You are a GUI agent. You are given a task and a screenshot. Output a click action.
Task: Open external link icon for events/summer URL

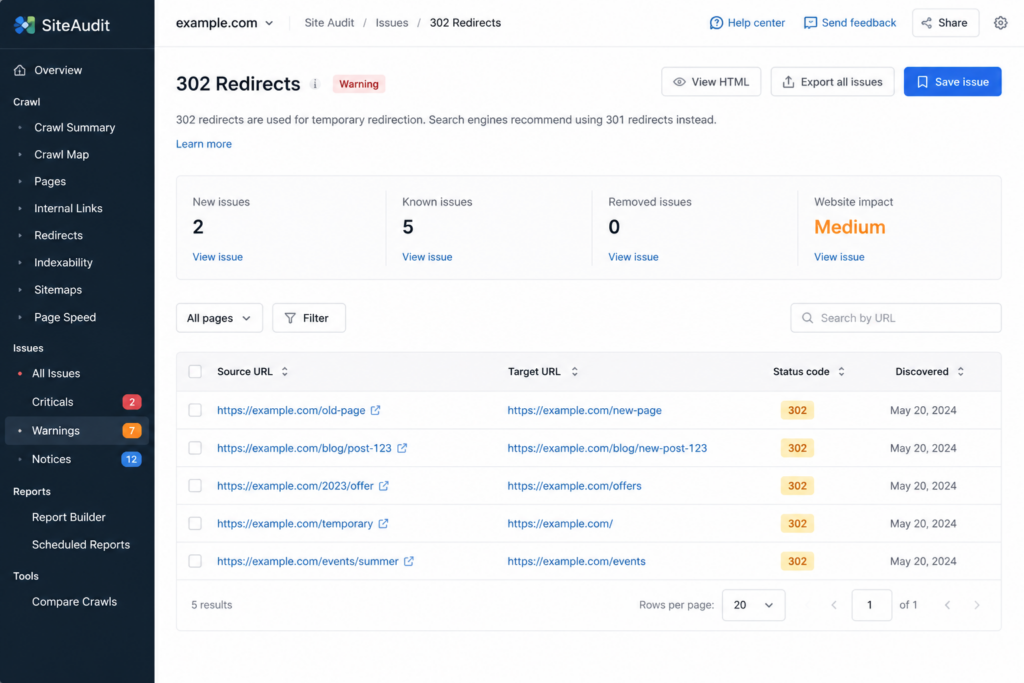[x=409, y=561]
